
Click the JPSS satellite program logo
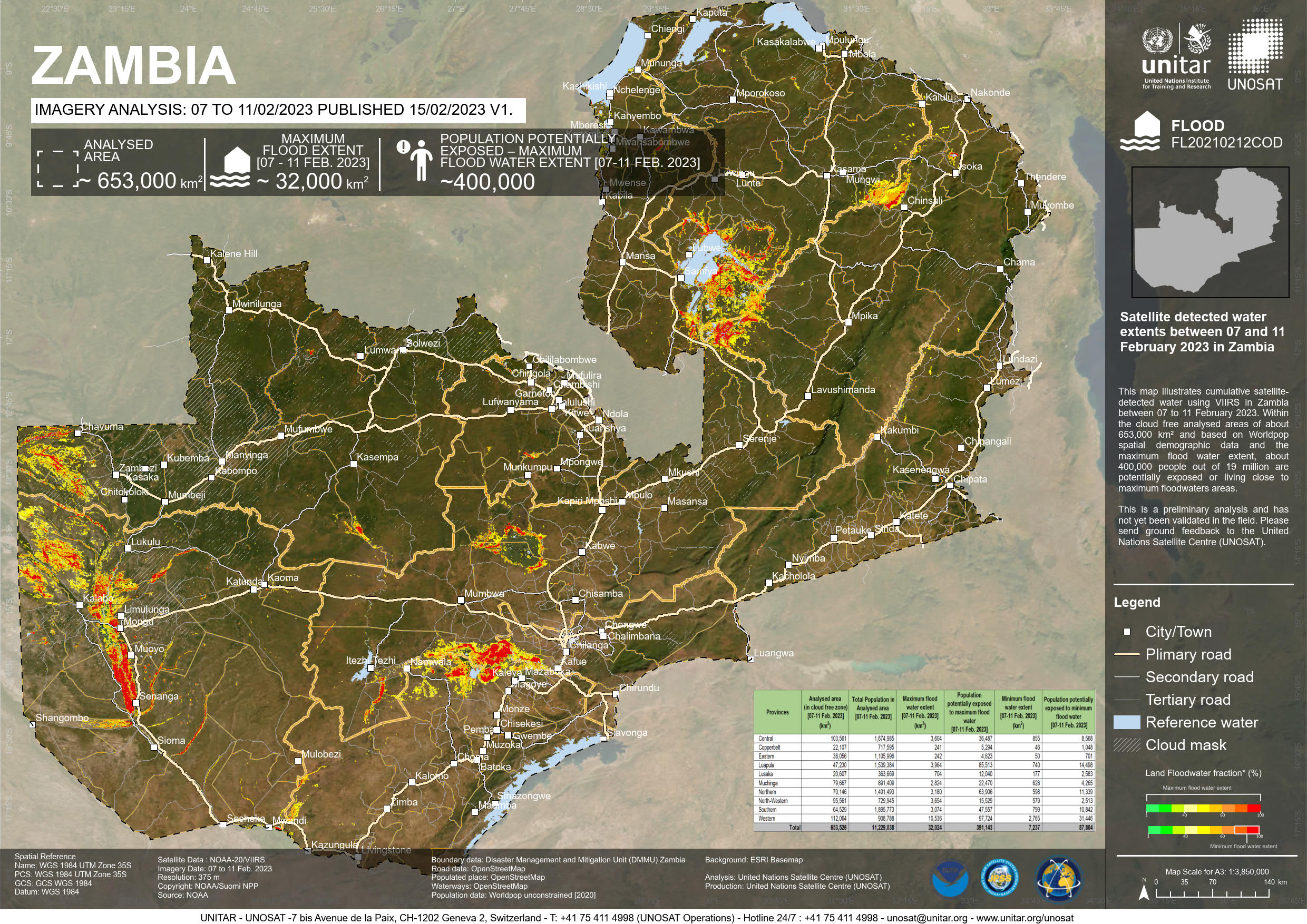click(x=1001, y=879)
